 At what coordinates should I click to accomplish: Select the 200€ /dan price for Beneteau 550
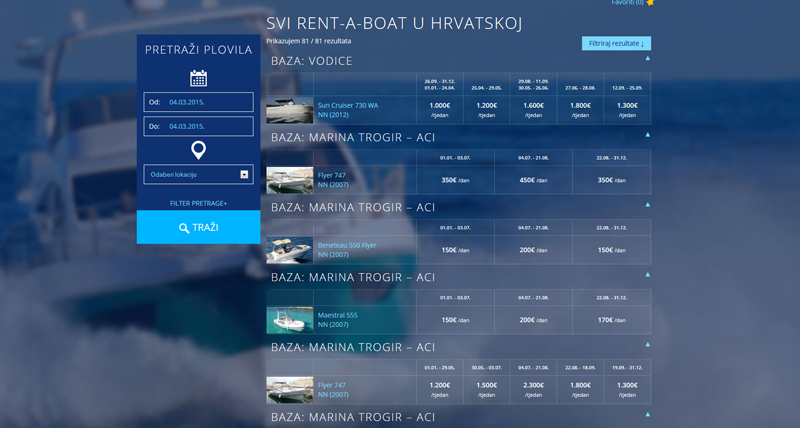[x=534, y=250]
